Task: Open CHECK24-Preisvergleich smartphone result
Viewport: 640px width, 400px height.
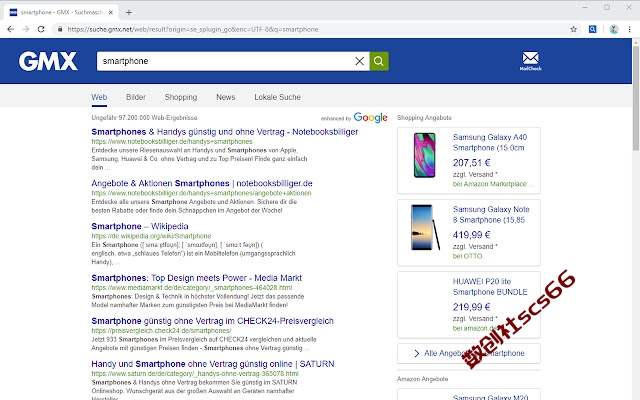Action: pos(212,321)
